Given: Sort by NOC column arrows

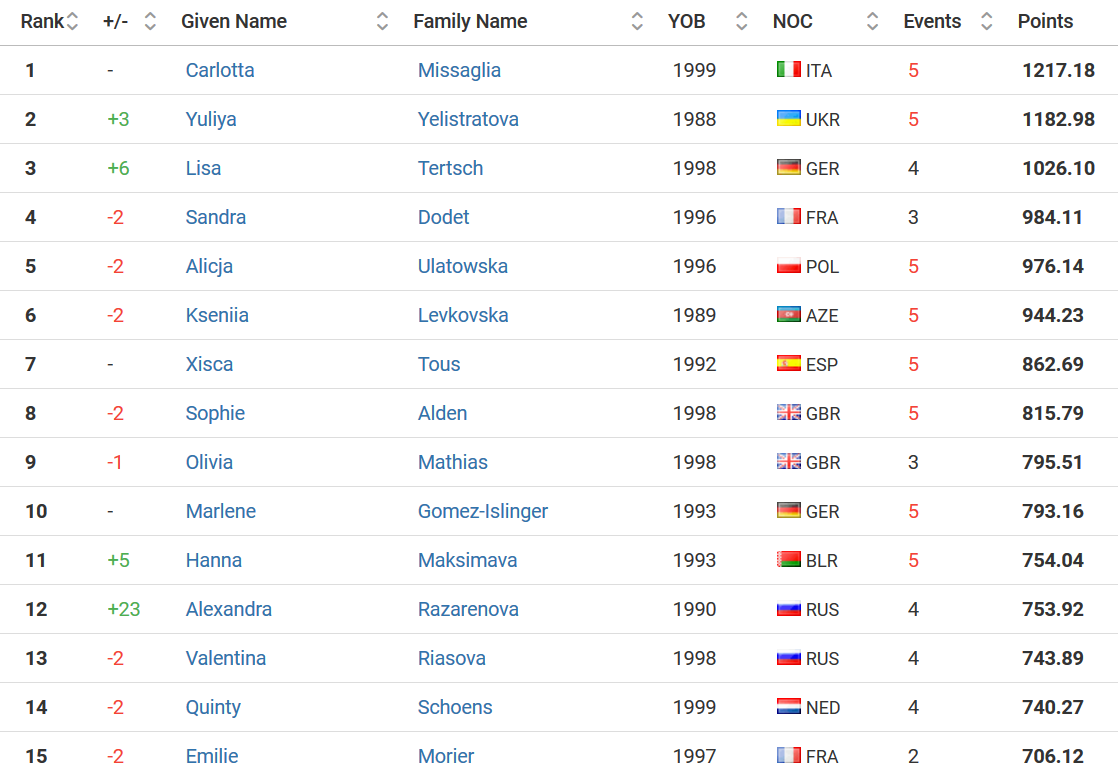Looking at the screenshot, I should 872,21.
